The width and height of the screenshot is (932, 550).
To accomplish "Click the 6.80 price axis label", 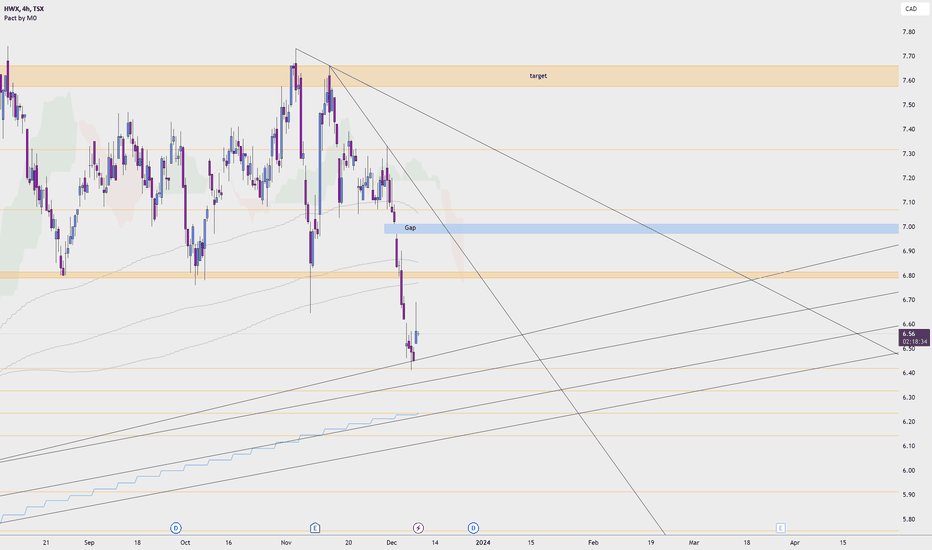I will pos(908,276).
